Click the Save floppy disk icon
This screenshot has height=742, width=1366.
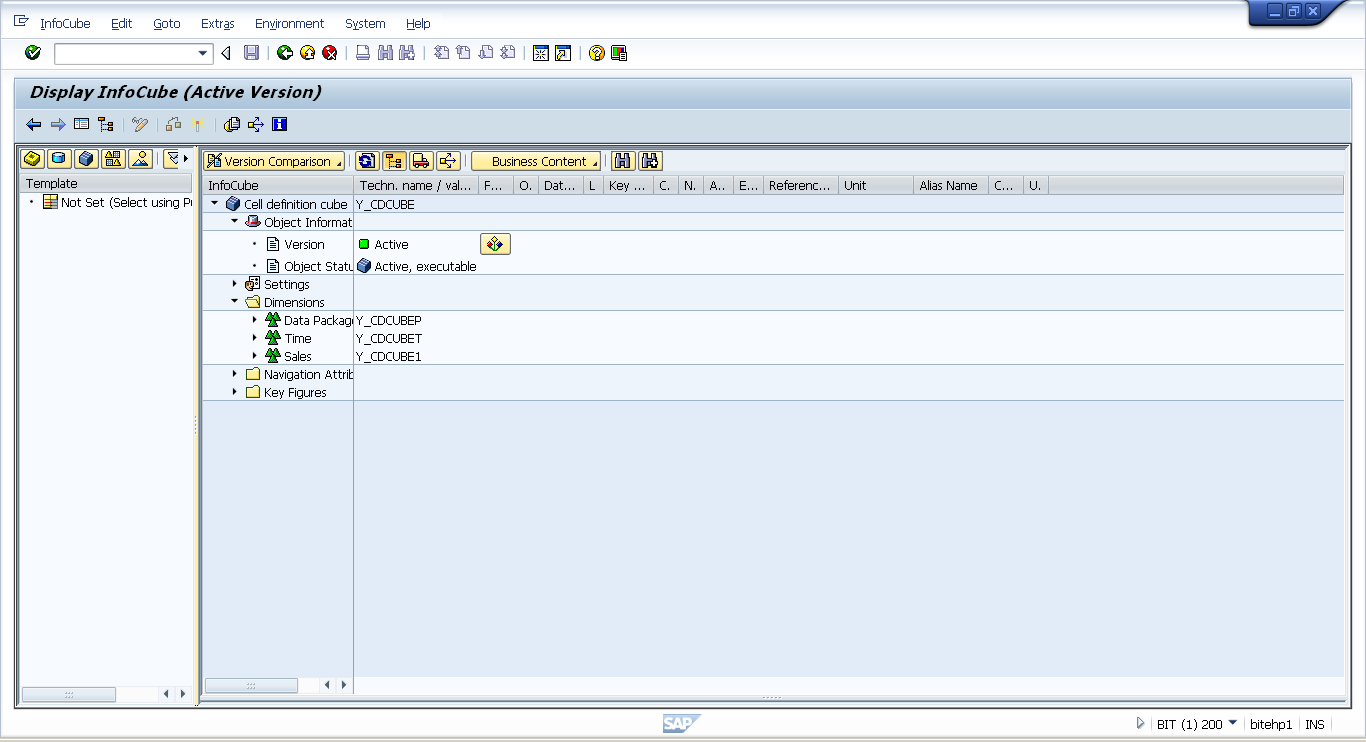(x=251, y=53)
